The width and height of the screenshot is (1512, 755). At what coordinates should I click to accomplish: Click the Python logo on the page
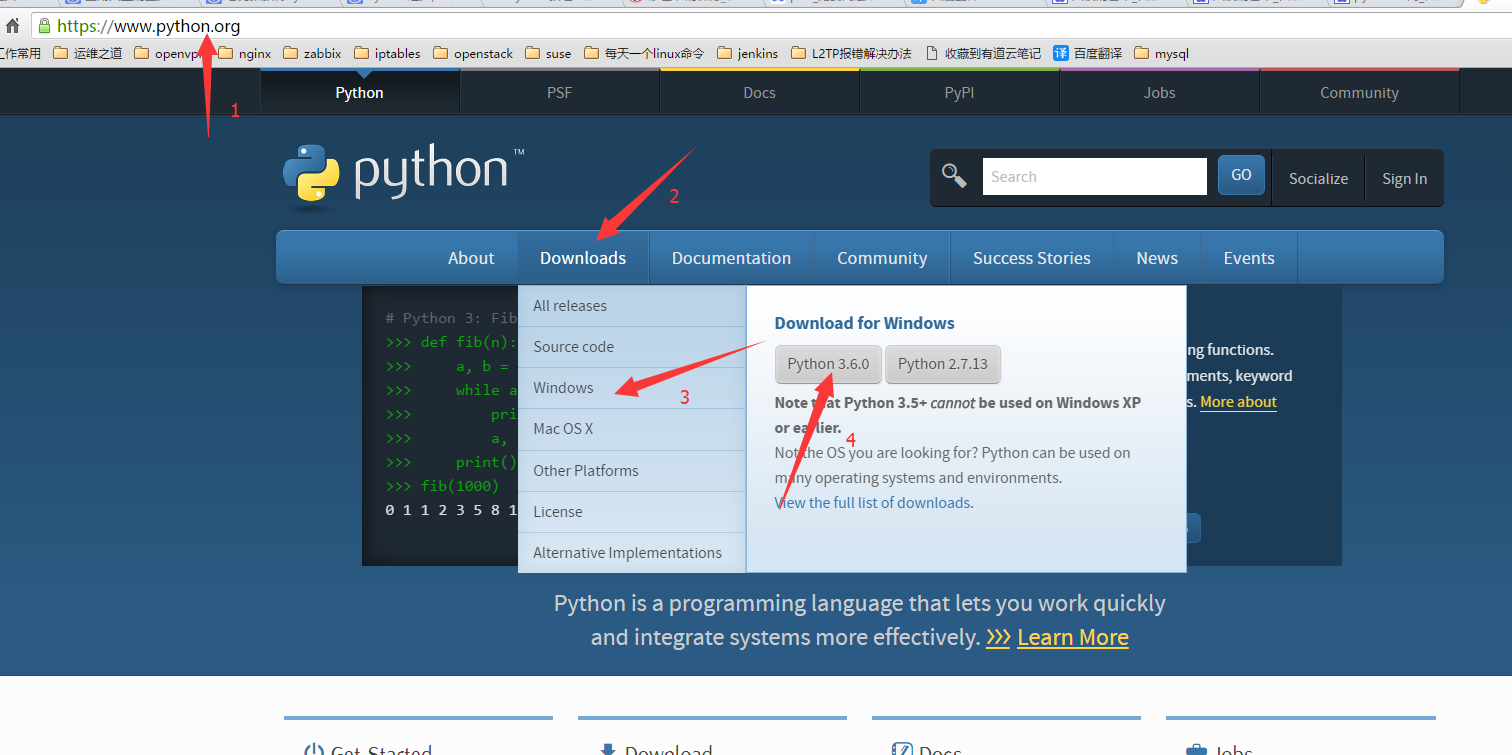click(403, 175)
